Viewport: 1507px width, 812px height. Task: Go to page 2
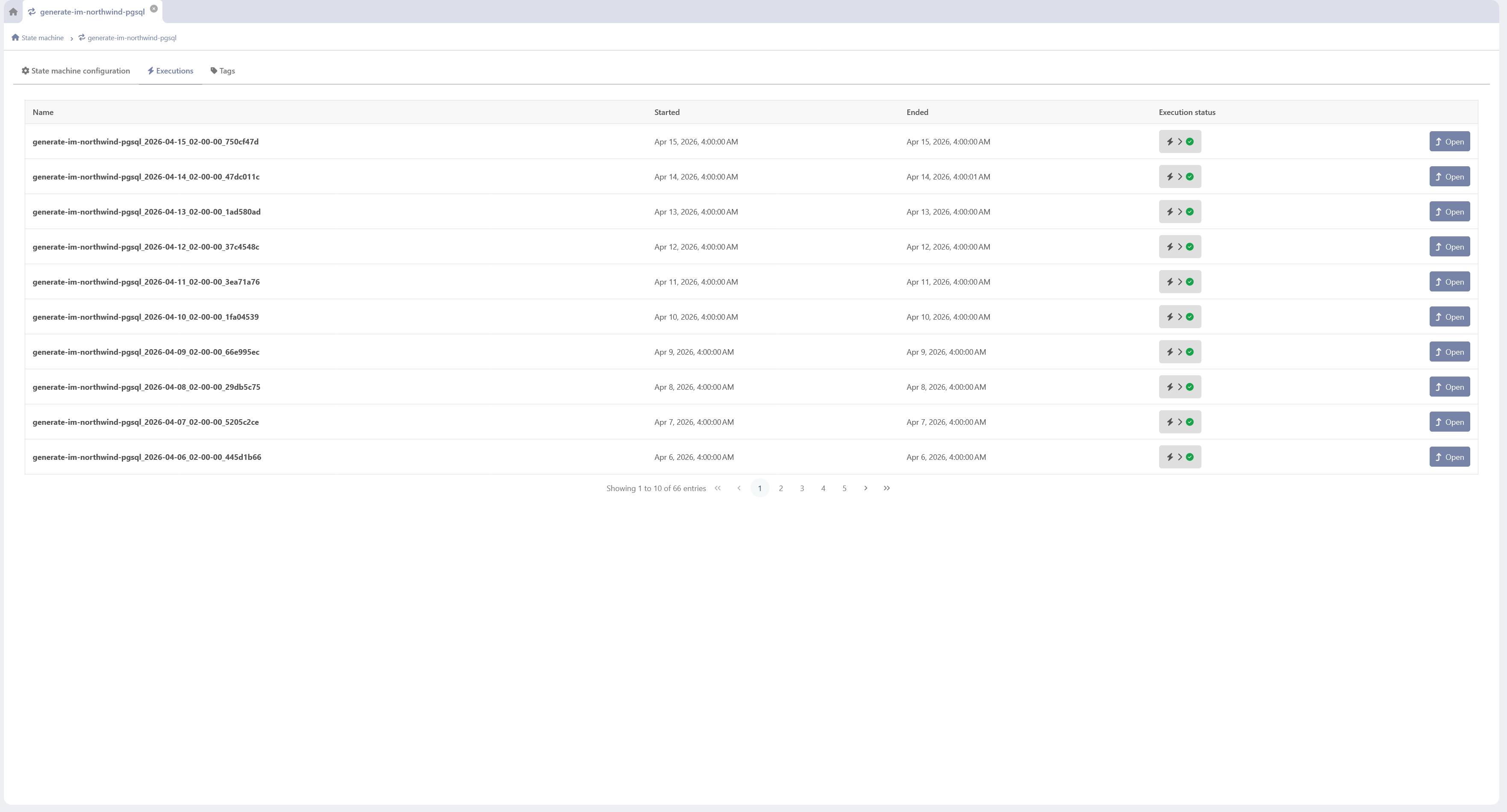[x=780, y=488]
